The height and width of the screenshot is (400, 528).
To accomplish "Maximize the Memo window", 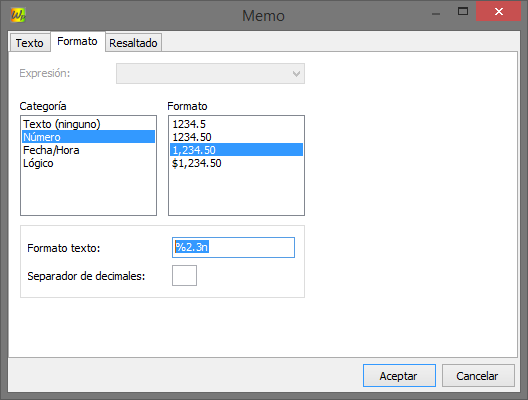I will tap(463, 11).
